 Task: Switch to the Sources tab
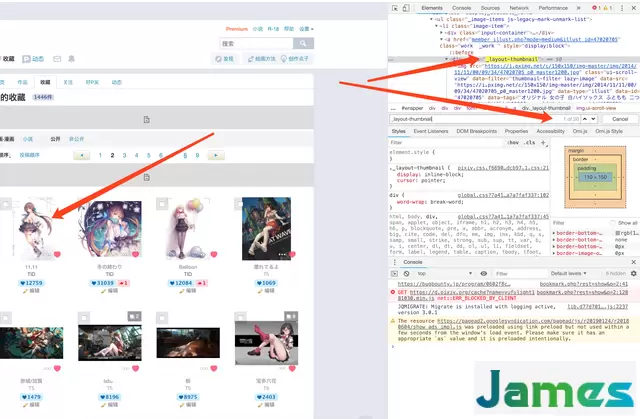click(490, 8)
